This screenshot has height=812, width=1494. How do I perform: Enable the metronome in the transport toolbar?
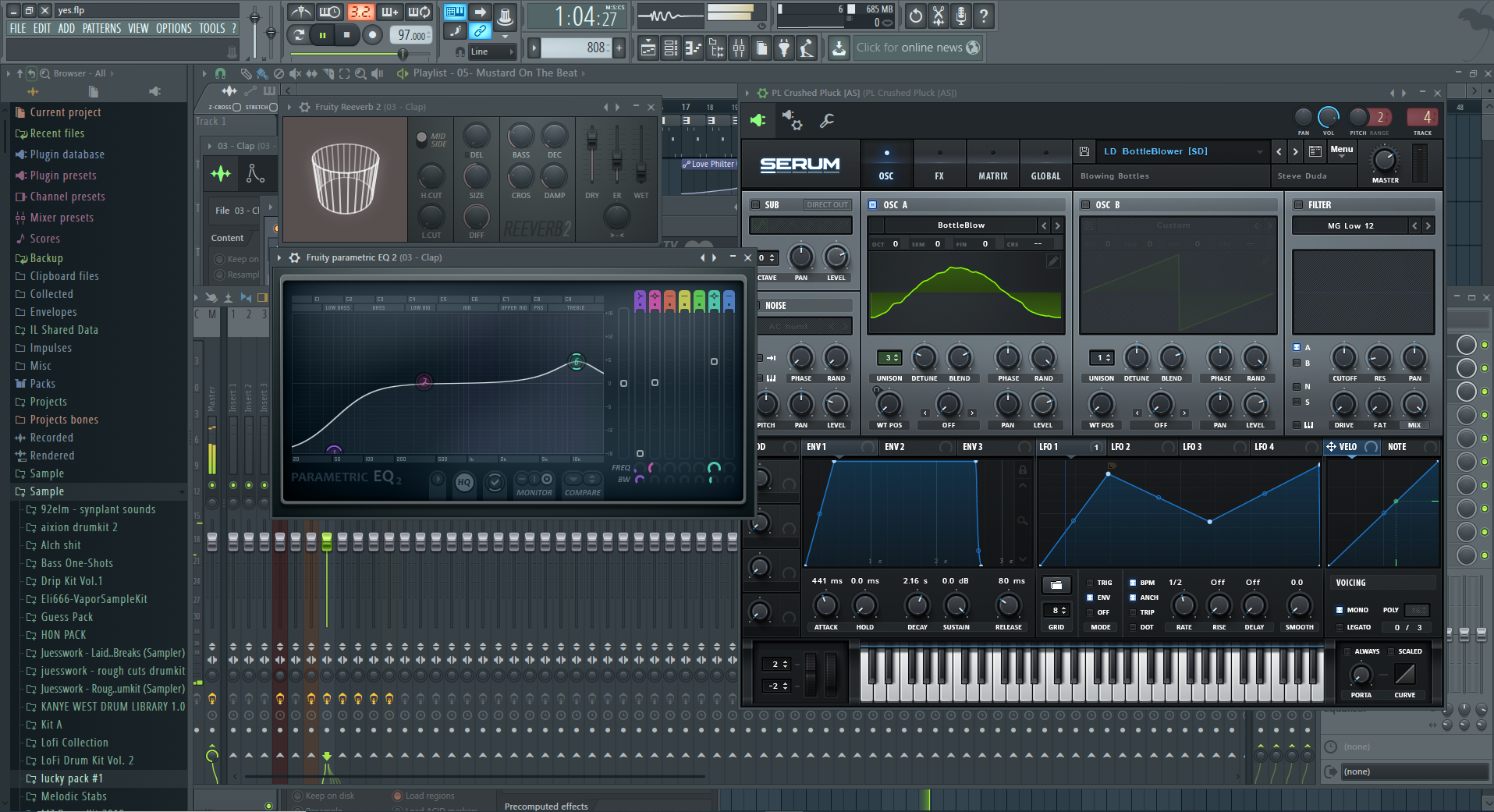pos(302,11)
